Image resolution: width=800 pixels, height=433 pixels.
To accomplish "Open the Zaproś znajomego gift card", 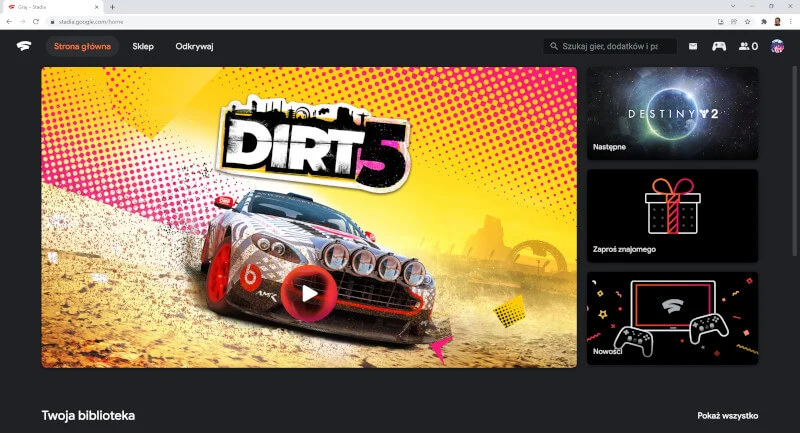I will point(672,215).
